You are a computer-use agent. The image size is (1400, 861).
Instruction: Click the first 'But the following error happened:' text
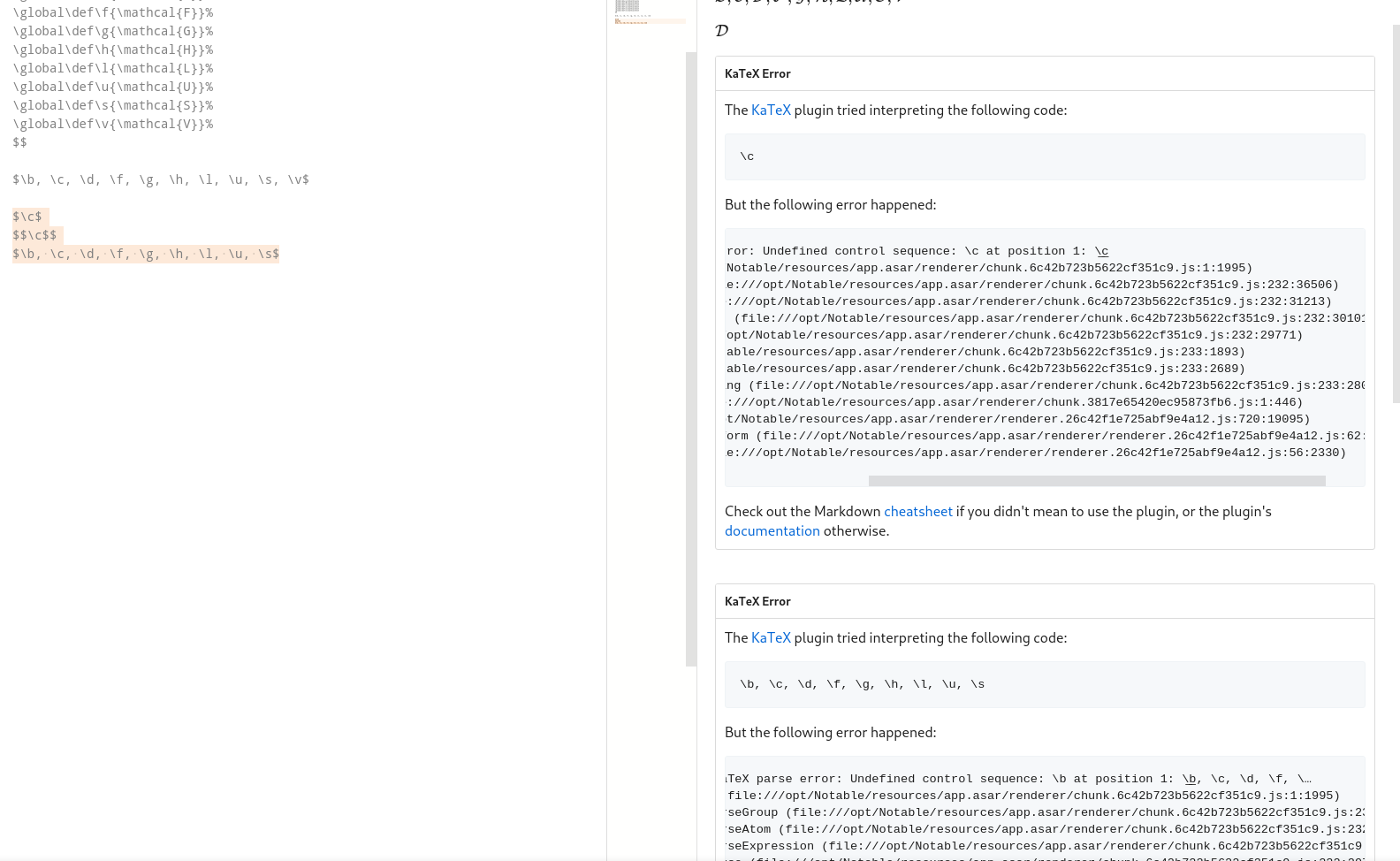click(830, 204)
